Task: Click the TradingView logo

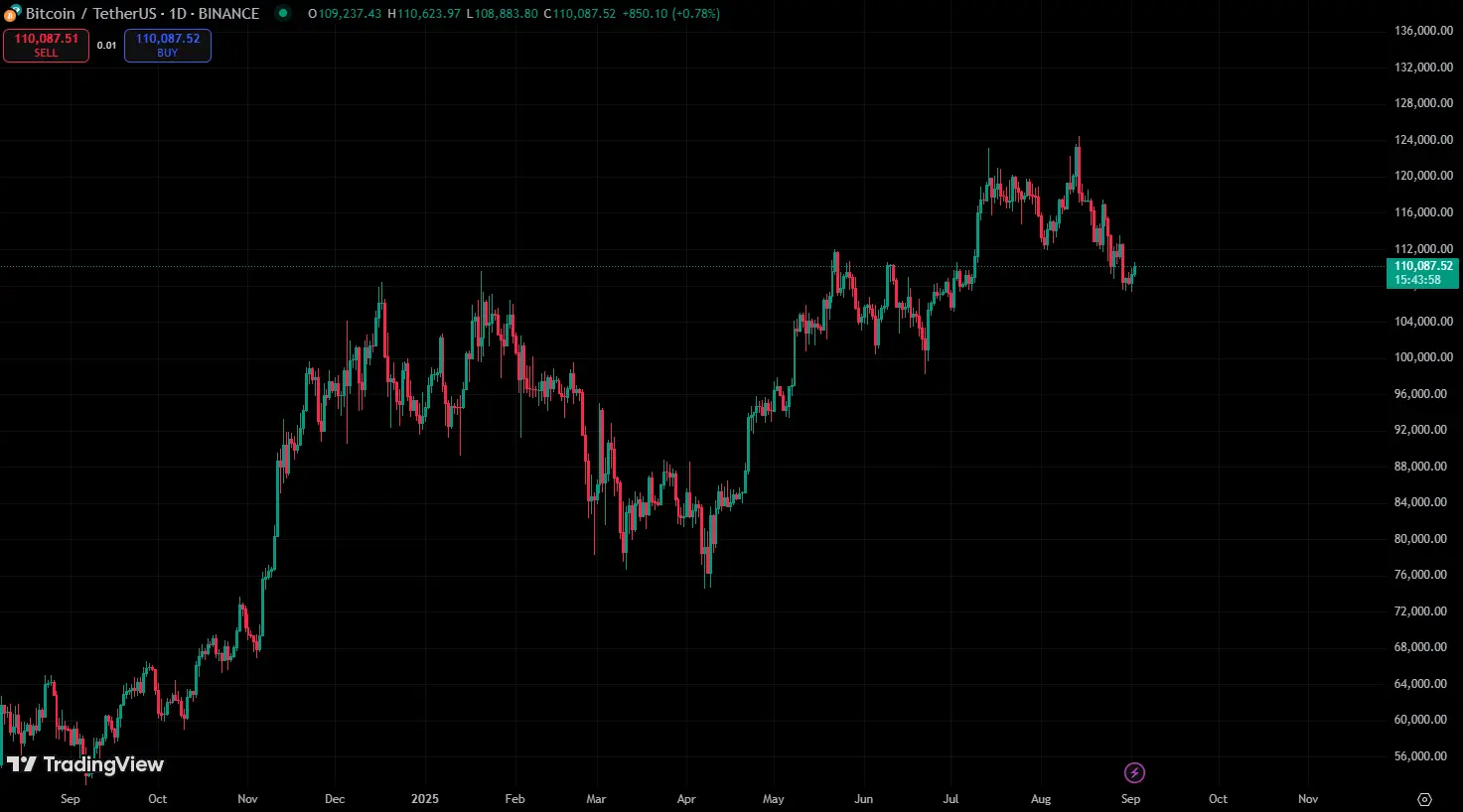Action: click(85, 764)
